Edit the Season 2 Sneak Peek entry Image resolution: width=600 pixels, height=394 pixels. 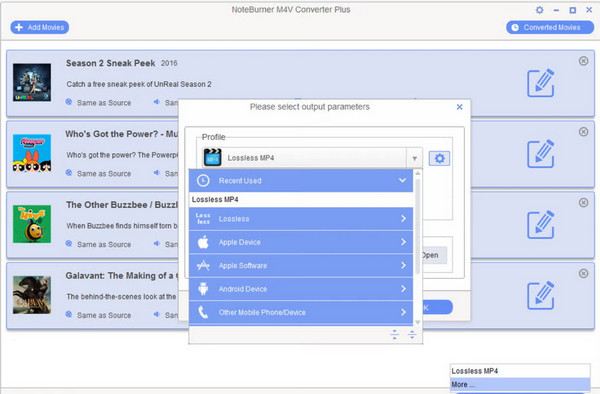(541, 83)
